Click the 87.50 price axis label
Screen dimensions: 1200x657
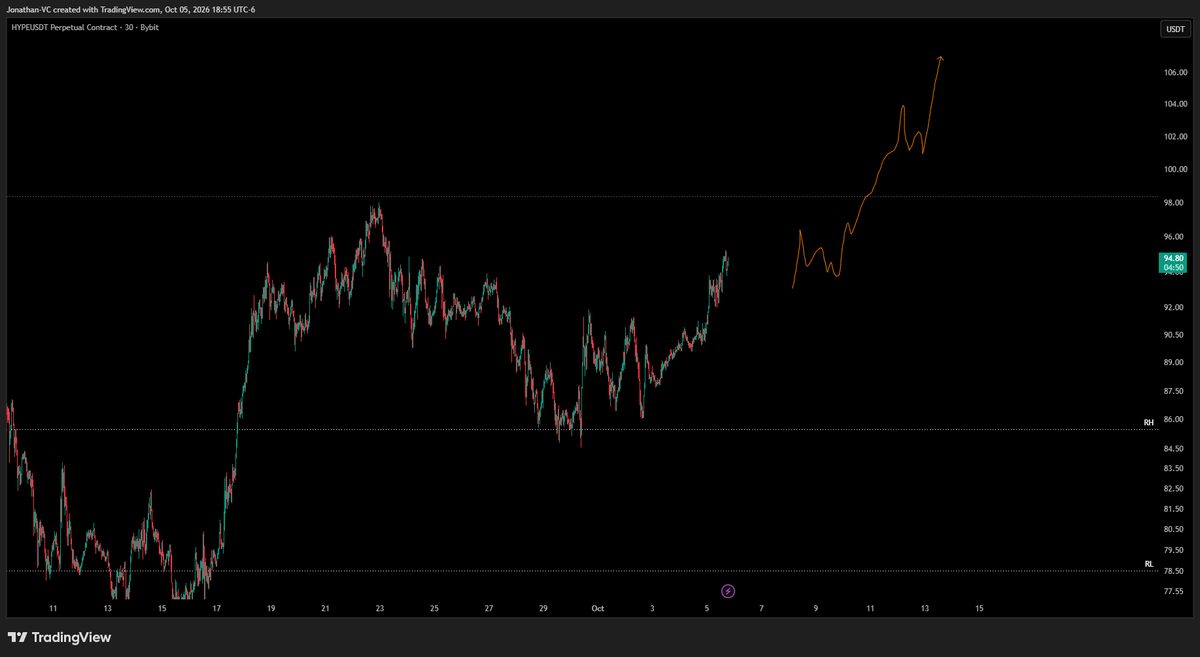1175,392
